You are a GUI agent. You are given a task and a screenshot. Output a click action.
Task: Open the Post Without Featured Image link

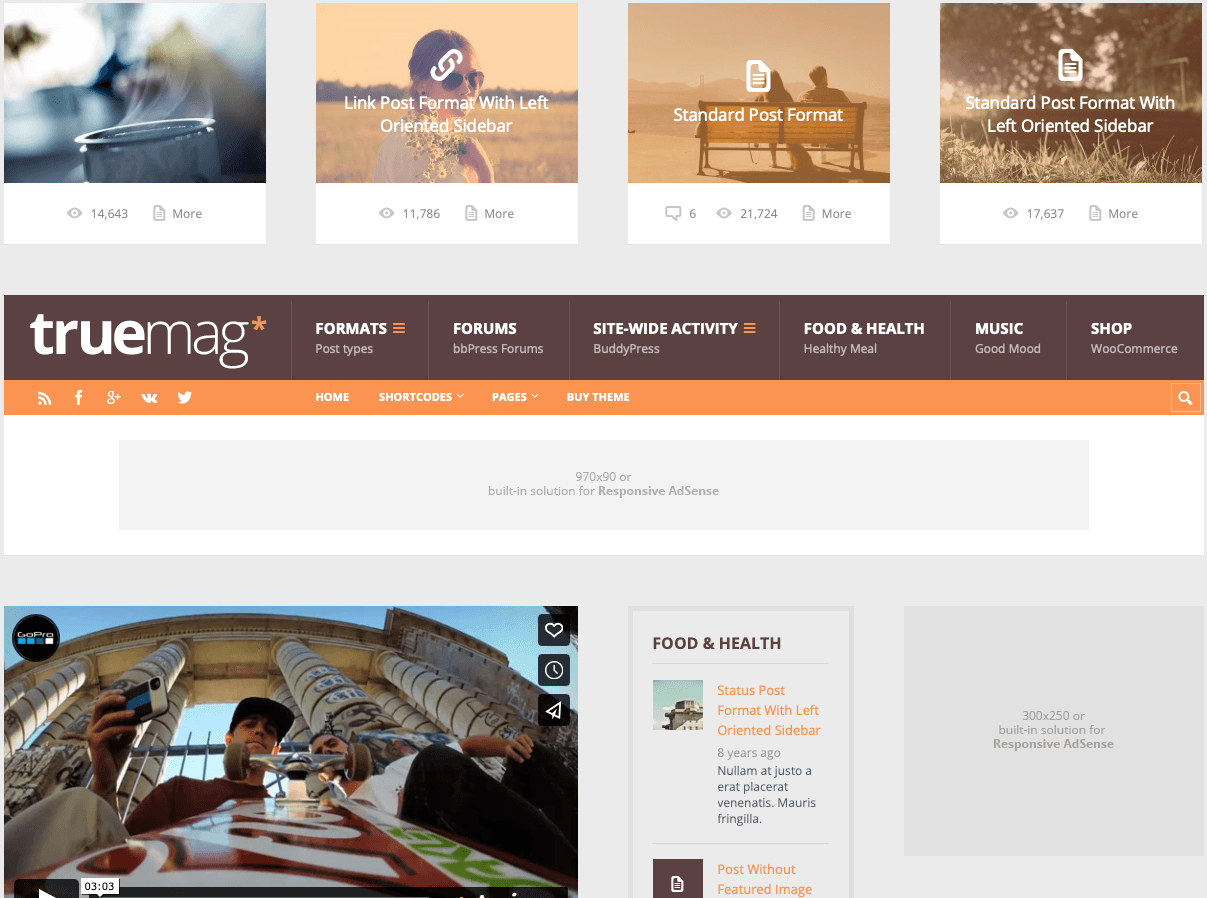tap(764, 879)
